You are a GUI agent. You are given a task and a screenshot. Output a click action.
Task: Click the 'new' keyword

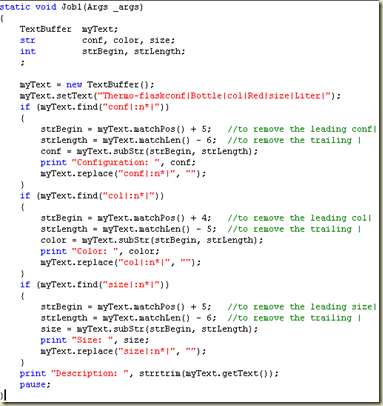point(74,85)
